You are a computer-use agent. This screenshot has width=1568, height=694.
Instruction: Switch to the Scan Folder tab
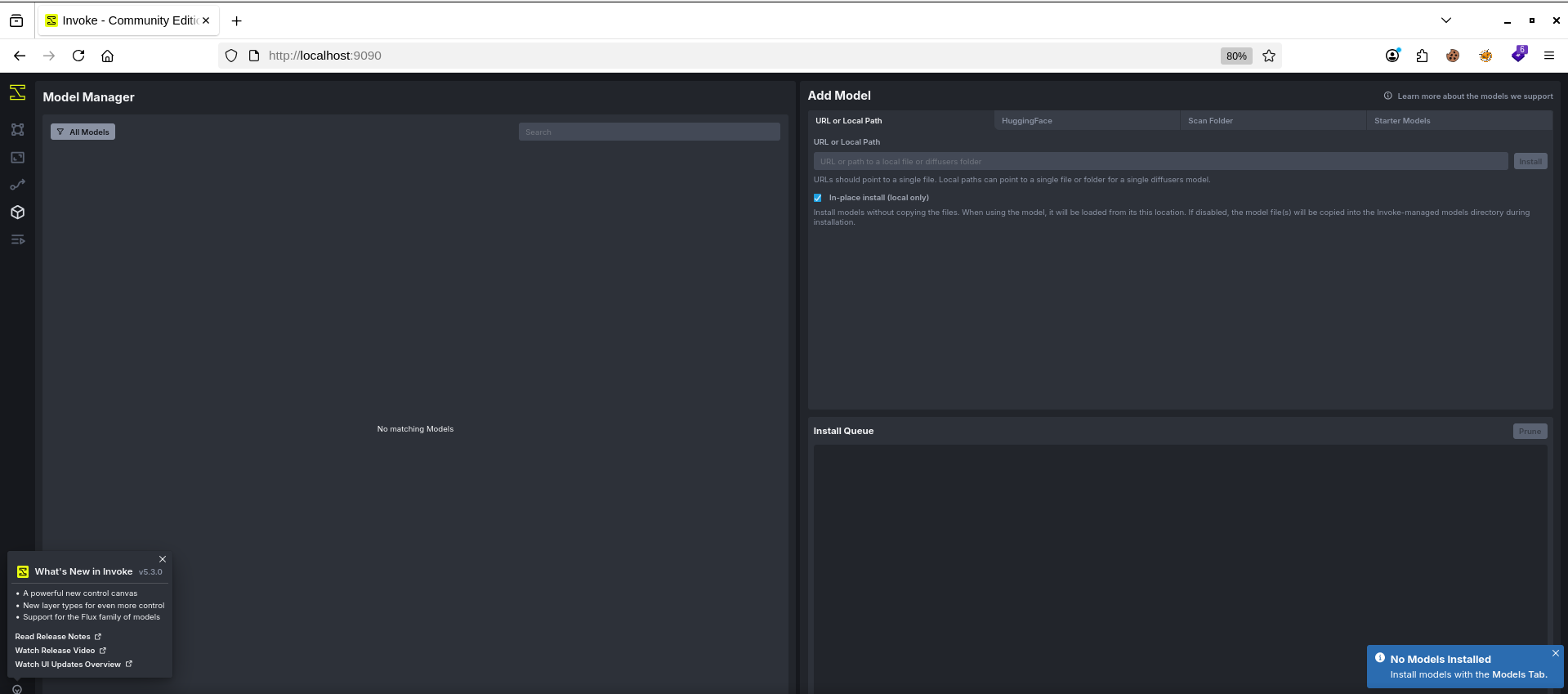(1274, 120)
